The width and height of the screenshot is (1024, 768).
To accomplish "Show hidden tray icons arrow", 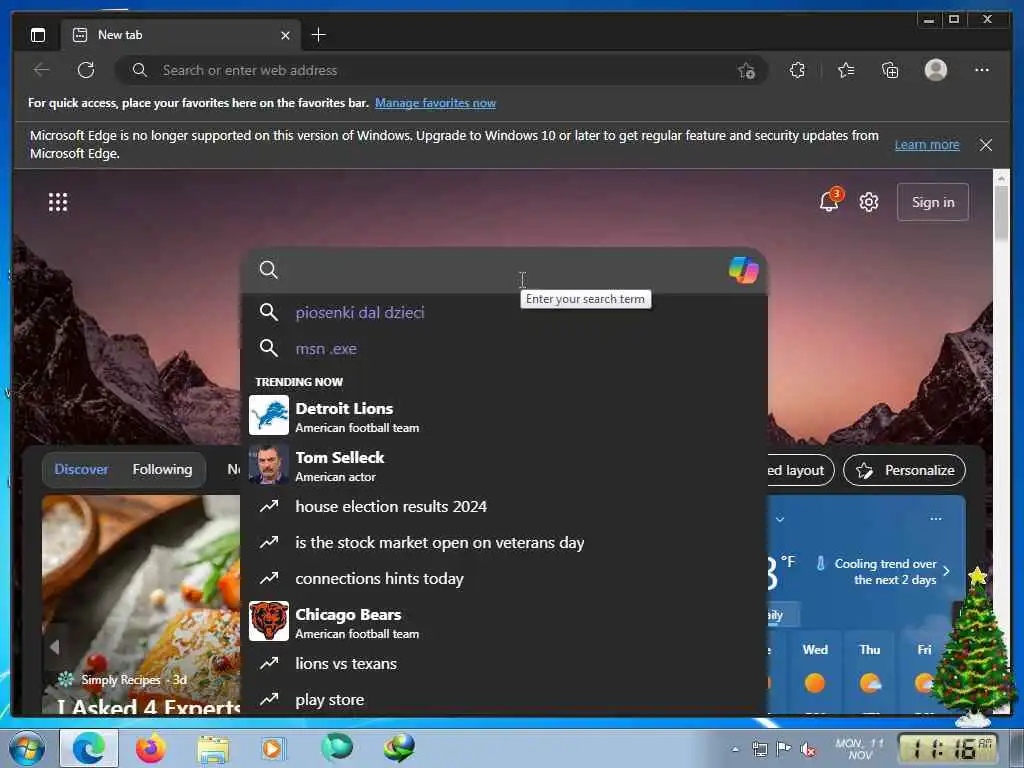I will (735, 750).
